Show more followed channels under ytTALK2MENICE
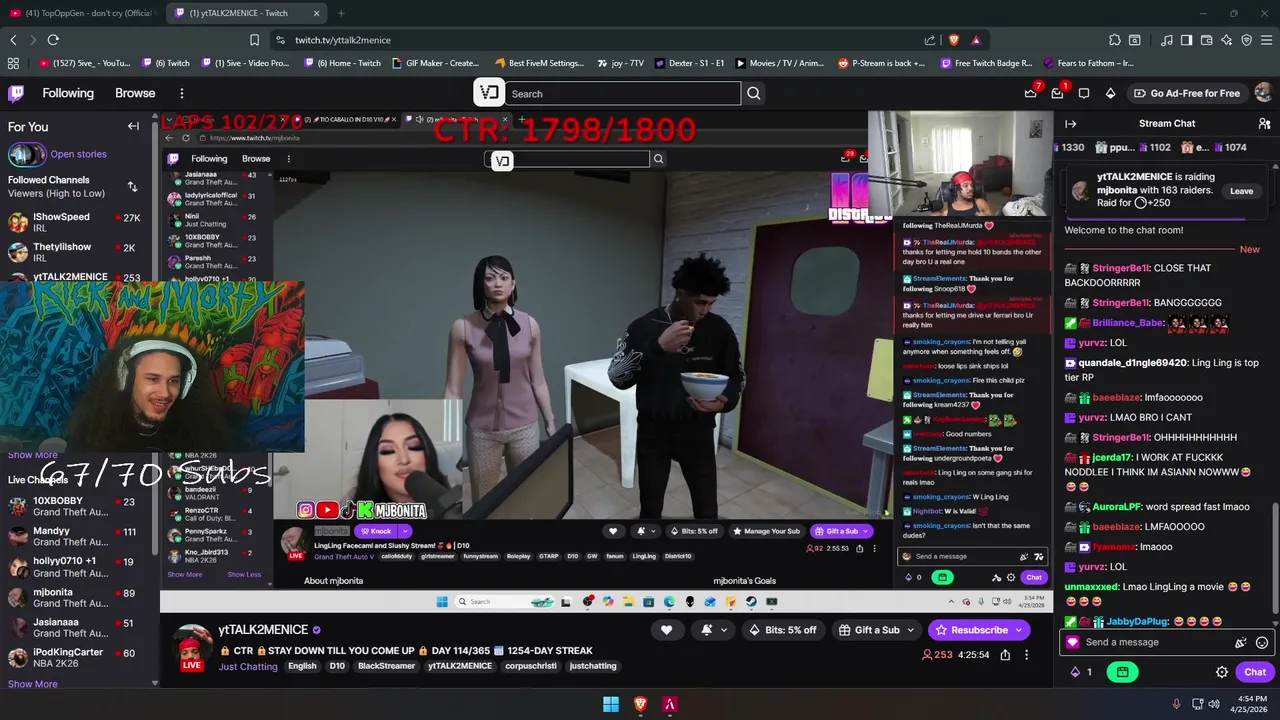The image size is (1280, 720). coord(32,455)
